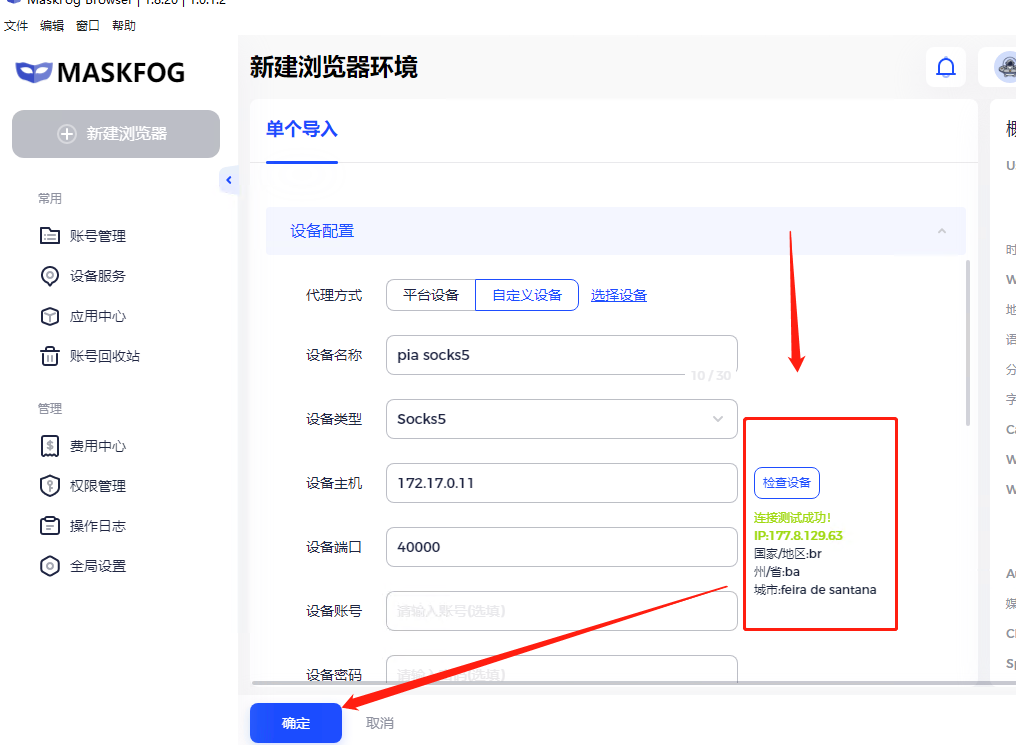This screenshot has width=1016, height=745.
Task: Click the 检查设备 button
Action: tap(787, 483)
